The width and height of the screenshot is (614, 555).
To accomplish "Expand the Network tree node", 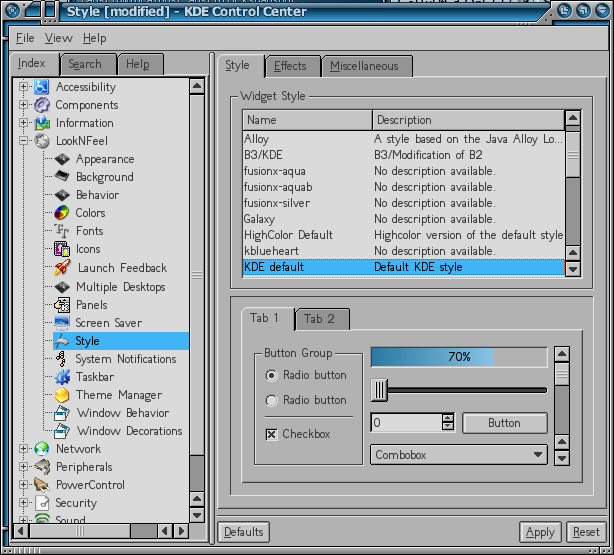I will 23,449.
